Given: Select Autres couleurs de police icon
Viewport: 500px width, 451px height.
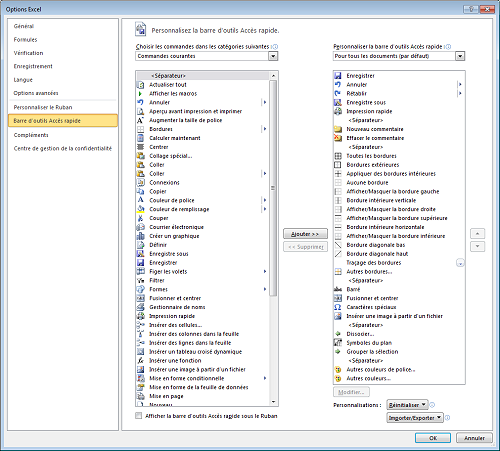Looking at the screenshot, I should (x=338, y=370).
